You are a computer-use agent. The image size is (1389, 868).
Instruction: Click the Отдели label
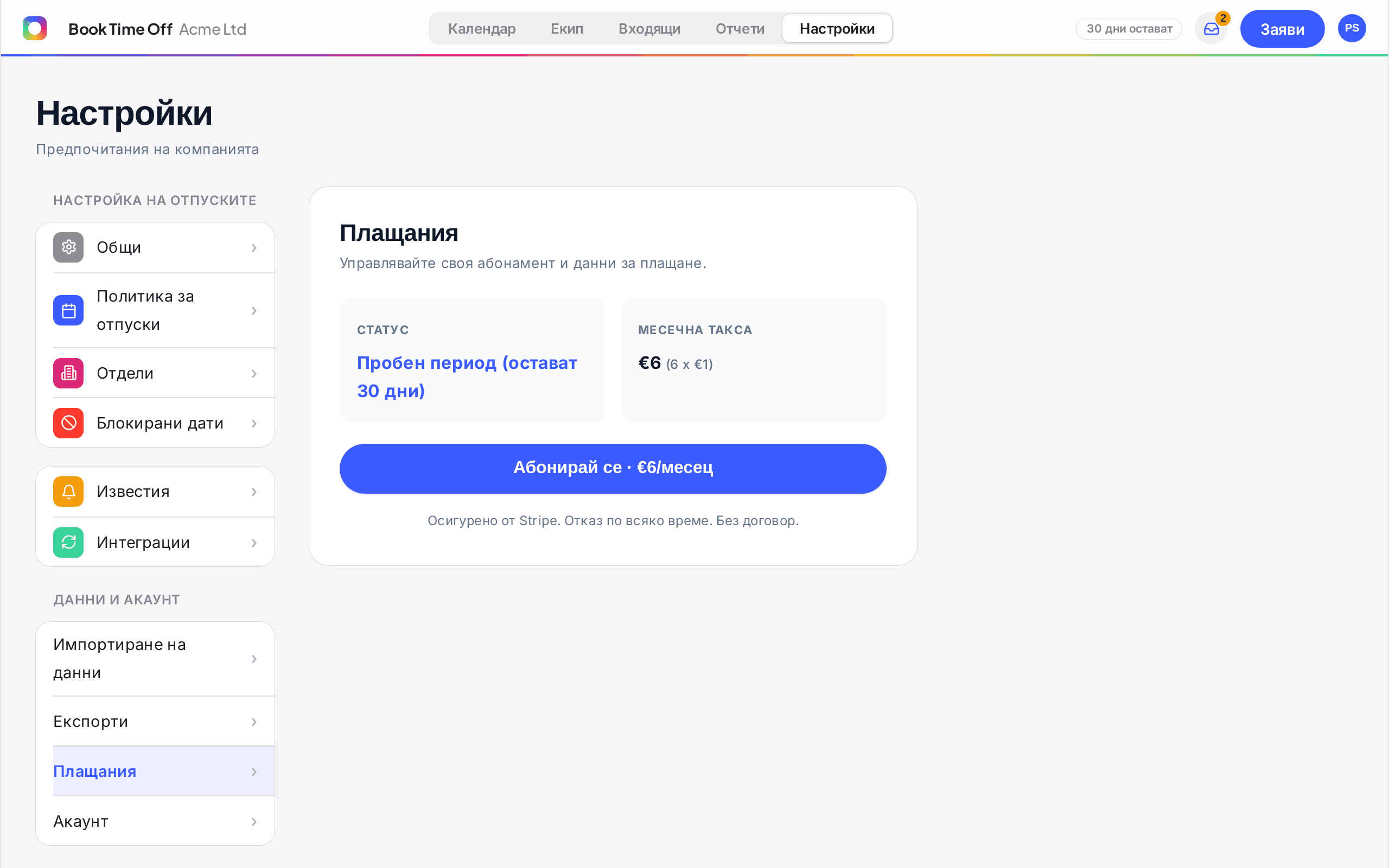[x=125, y=374]
